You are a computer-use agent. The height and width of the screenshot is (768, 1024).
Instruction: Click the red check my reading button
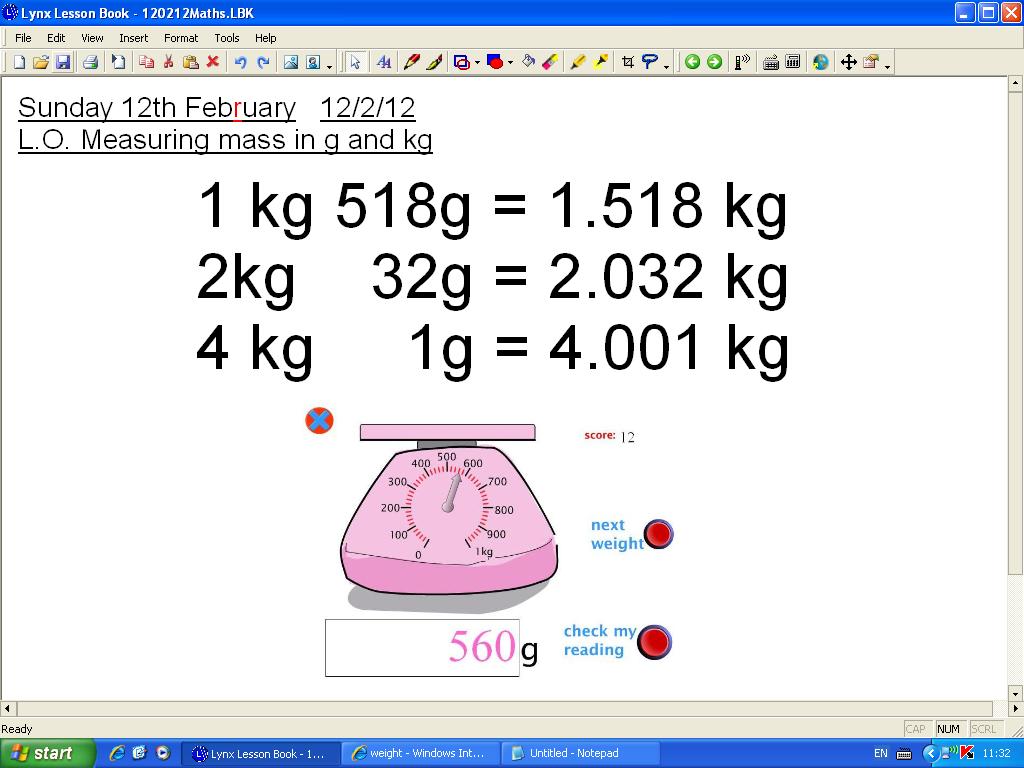[x=654, y=642]
